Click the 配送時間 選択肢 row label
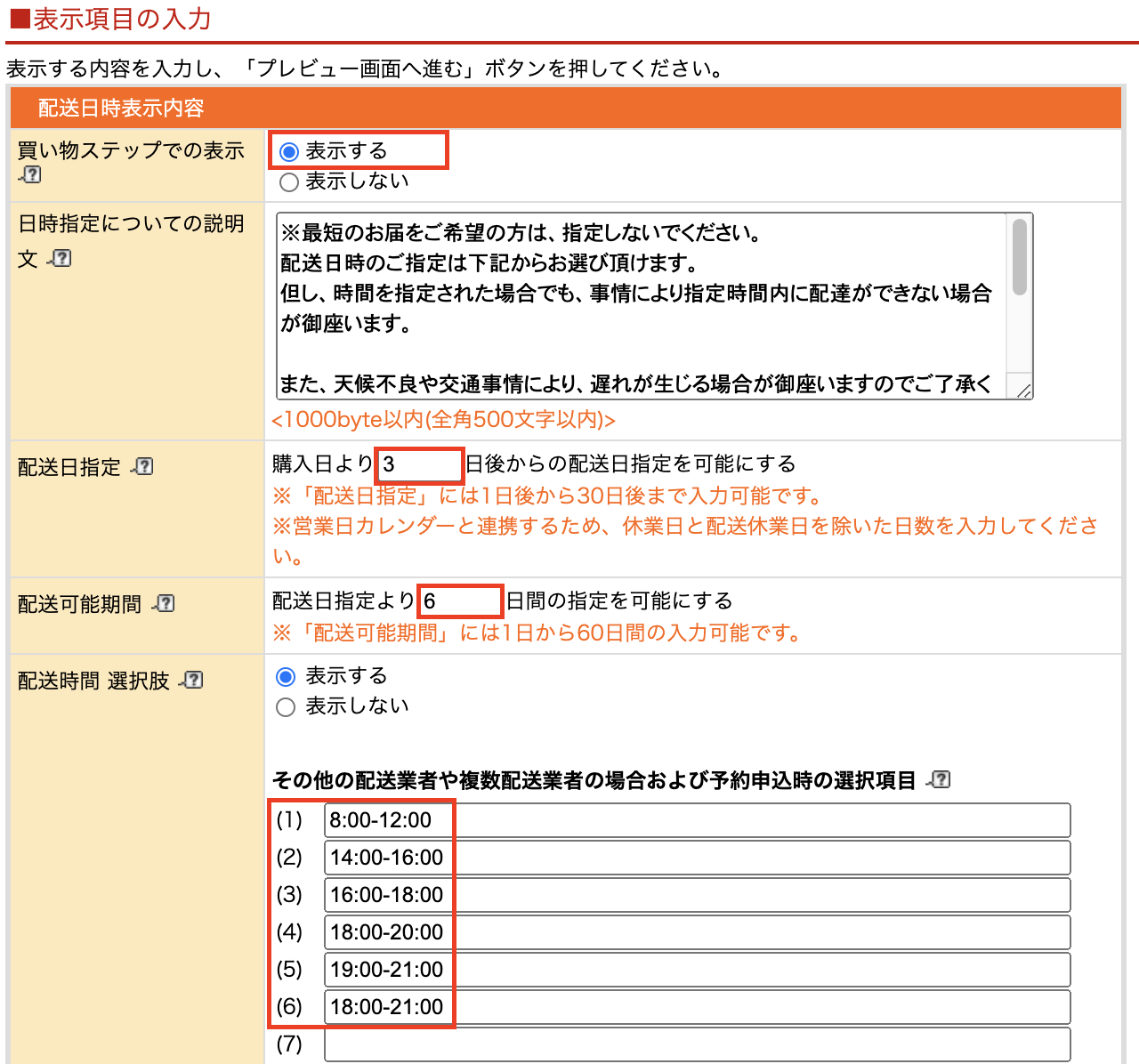This screenshot has width=1139, height=1064. [93, 681]
